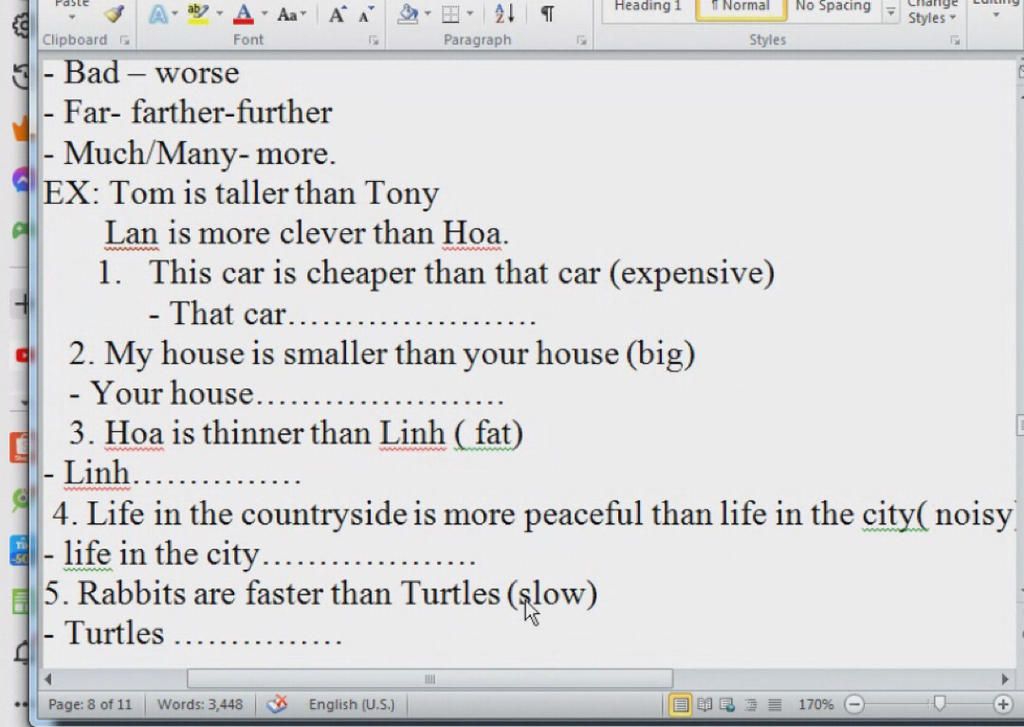Click the English (U.S.) language indicator
1024x727 pixels.
point(351,705)
